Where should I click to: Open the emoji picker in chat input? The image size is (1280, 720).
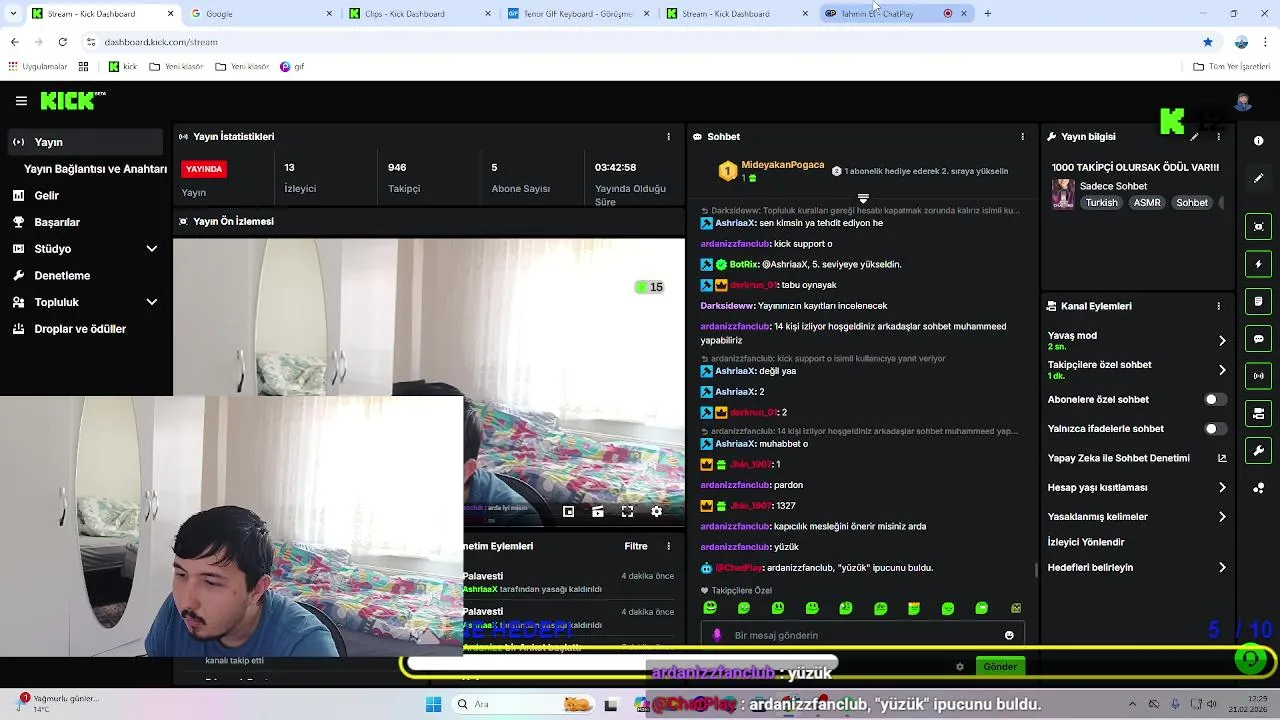tap(1009, 635)
